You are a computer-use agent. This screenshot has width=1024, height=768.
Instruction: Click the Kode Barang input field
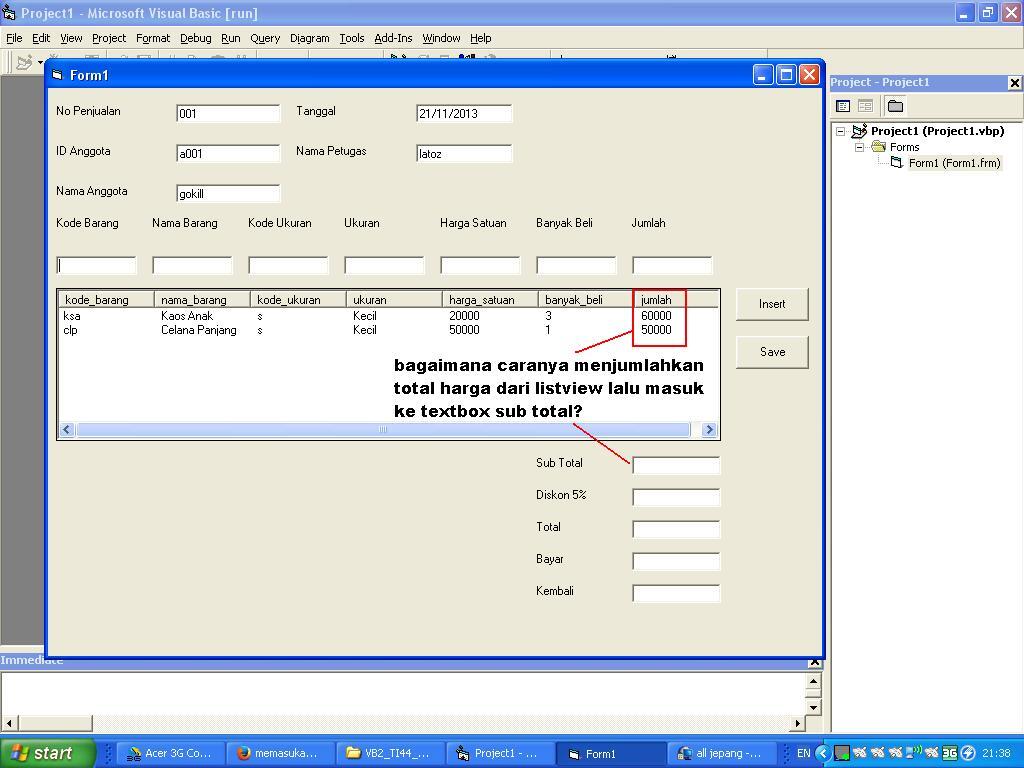click(x=97, y=265)
